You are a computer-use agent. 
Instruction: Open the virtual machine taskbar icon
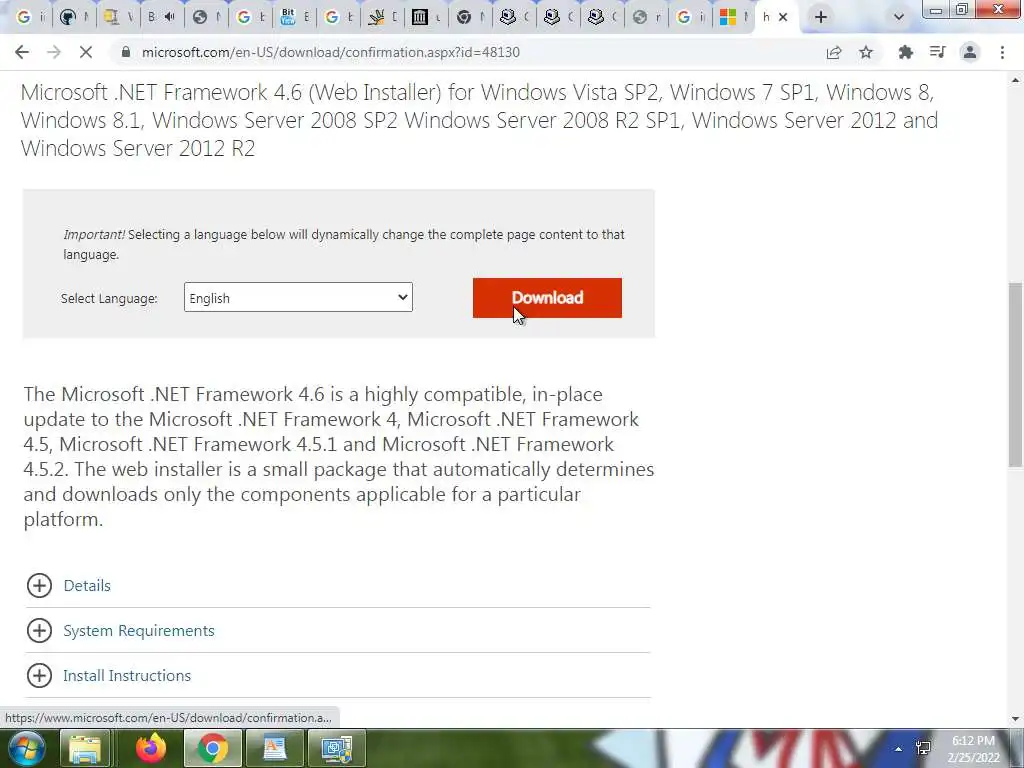point(336,748)
